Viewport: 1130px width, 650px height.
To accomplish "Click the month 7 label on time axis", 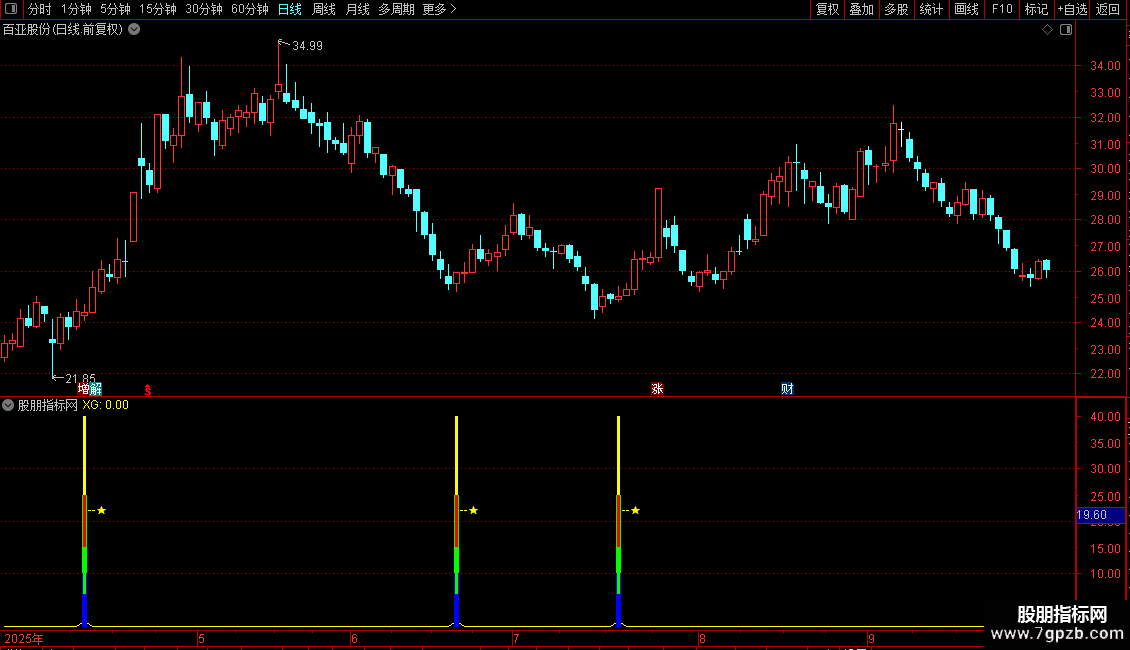I will (516, 639).
